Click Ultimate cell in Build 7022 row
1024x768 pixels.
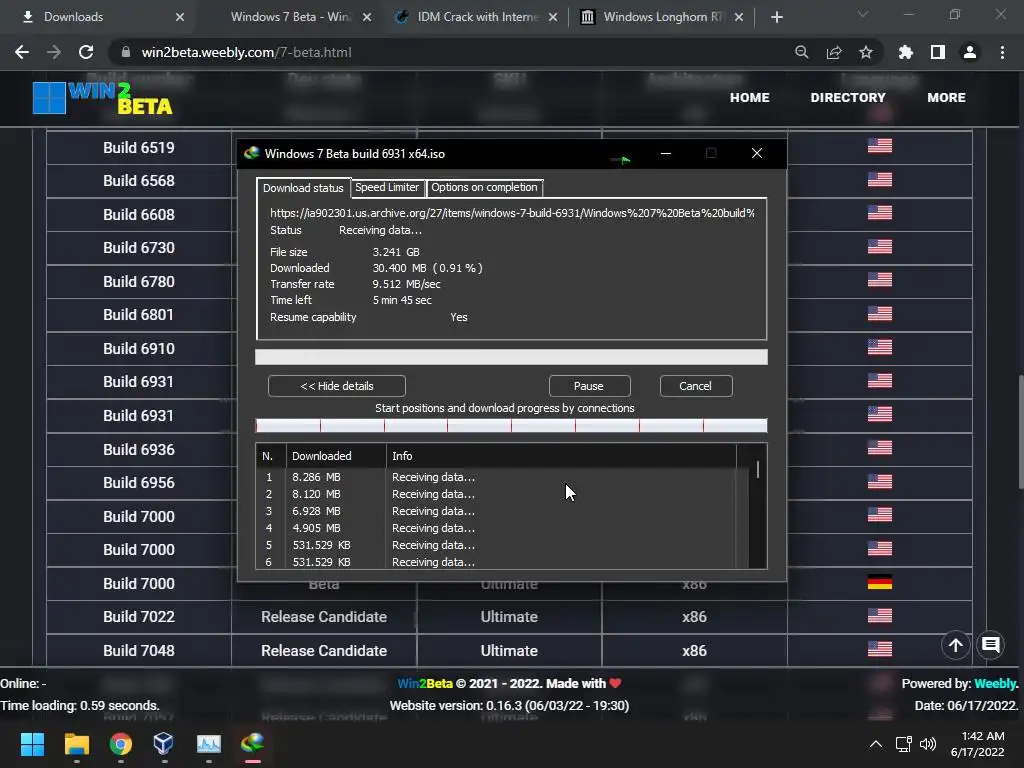click(x=509, y=617)
